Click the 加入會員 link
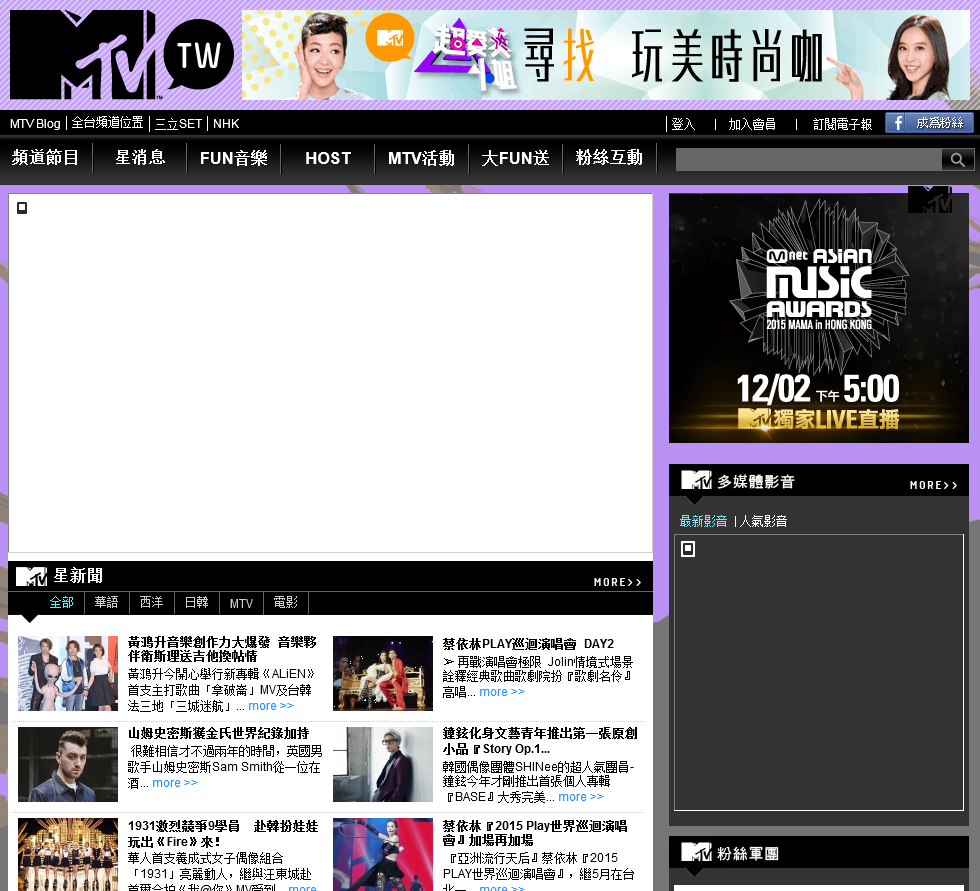This screenshot has width=980, height=891. point(752,124)
